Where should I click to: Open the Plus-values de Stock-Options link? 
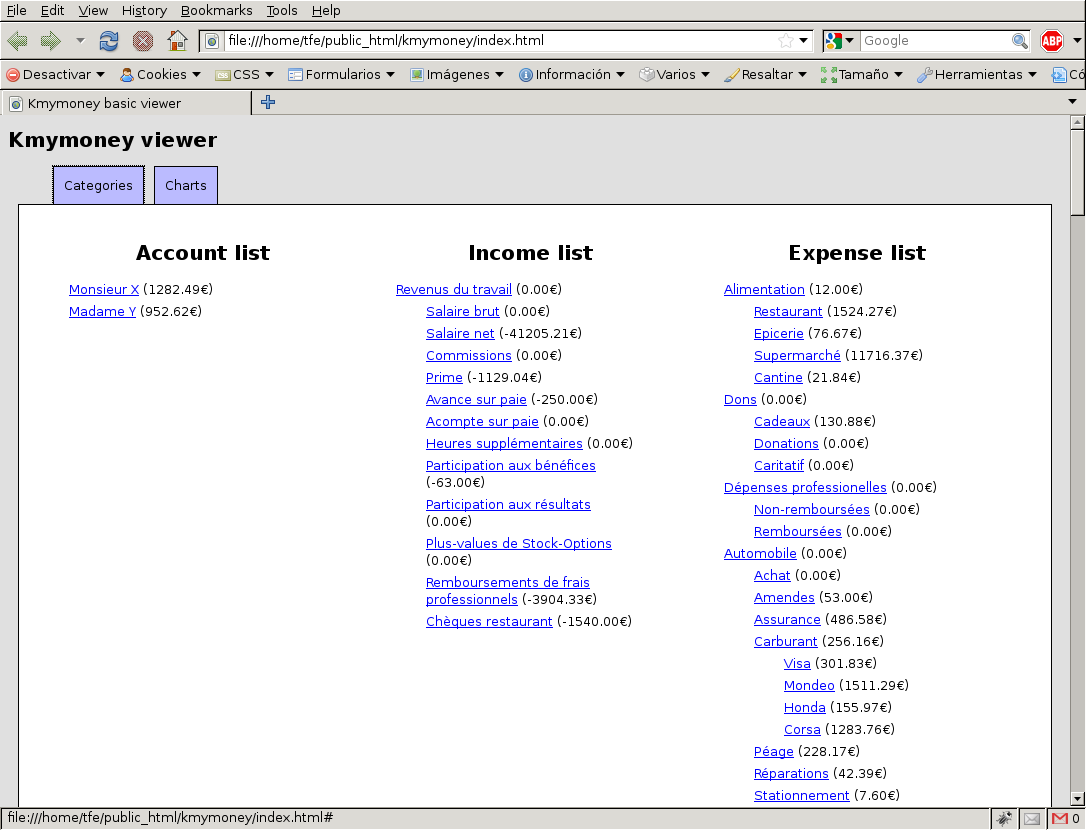(x=519, y=544)
